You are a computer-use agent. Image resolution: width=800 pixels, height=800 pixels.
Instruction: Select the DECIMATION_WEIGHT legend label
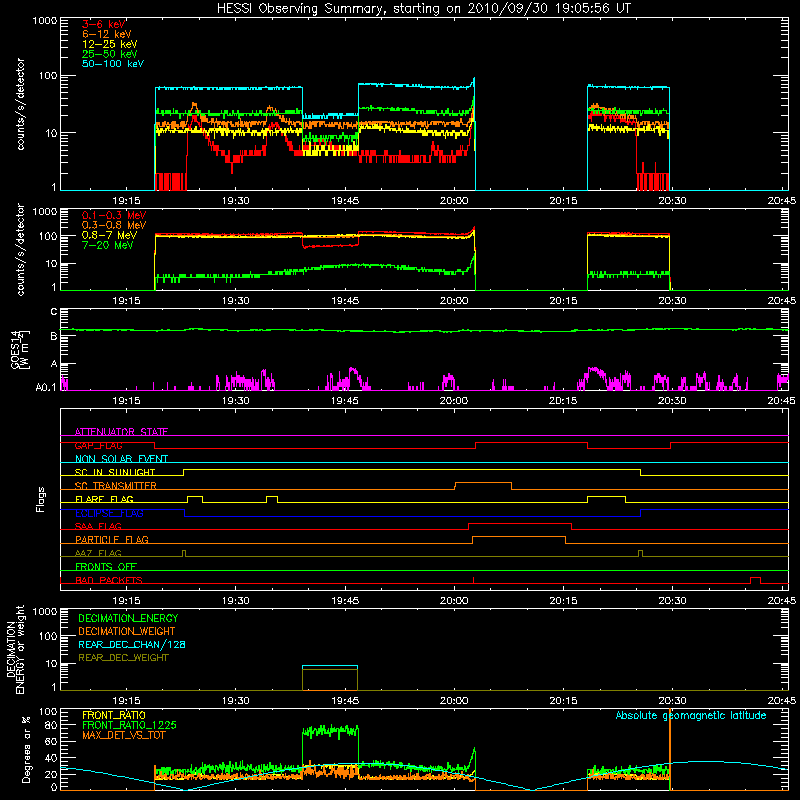[127, 631]
